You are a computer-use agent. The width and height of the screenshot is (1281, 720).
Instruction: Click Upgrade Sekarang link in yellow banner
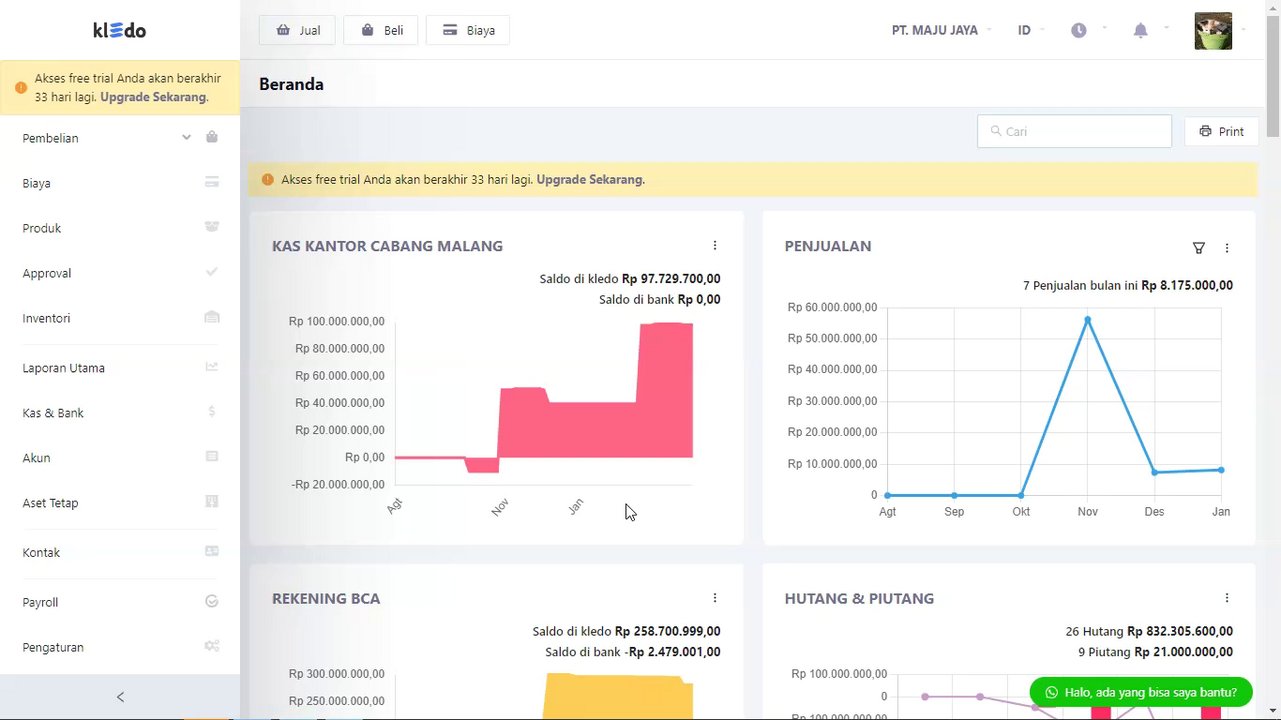(x=590, y=180)
